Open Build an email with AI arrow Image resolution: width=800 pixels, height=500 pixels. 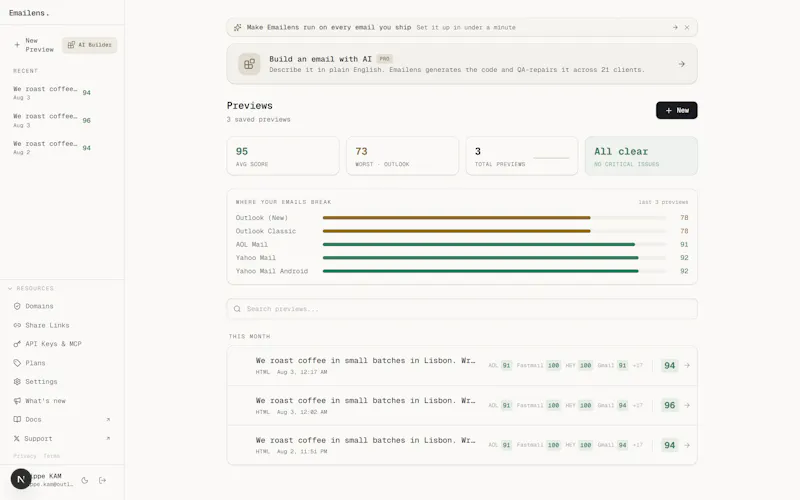[682, 64]
